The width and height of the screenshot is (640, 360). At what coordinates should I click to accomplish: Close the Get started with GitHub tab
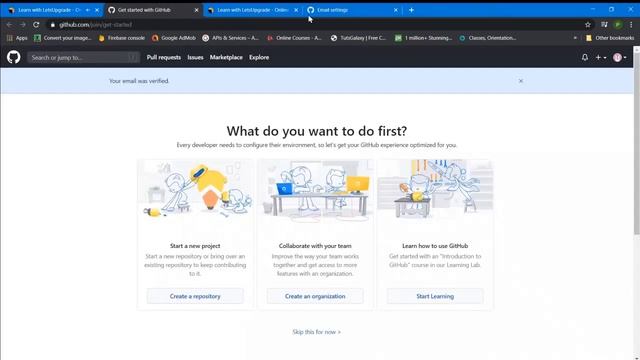(x=196, y=10)
